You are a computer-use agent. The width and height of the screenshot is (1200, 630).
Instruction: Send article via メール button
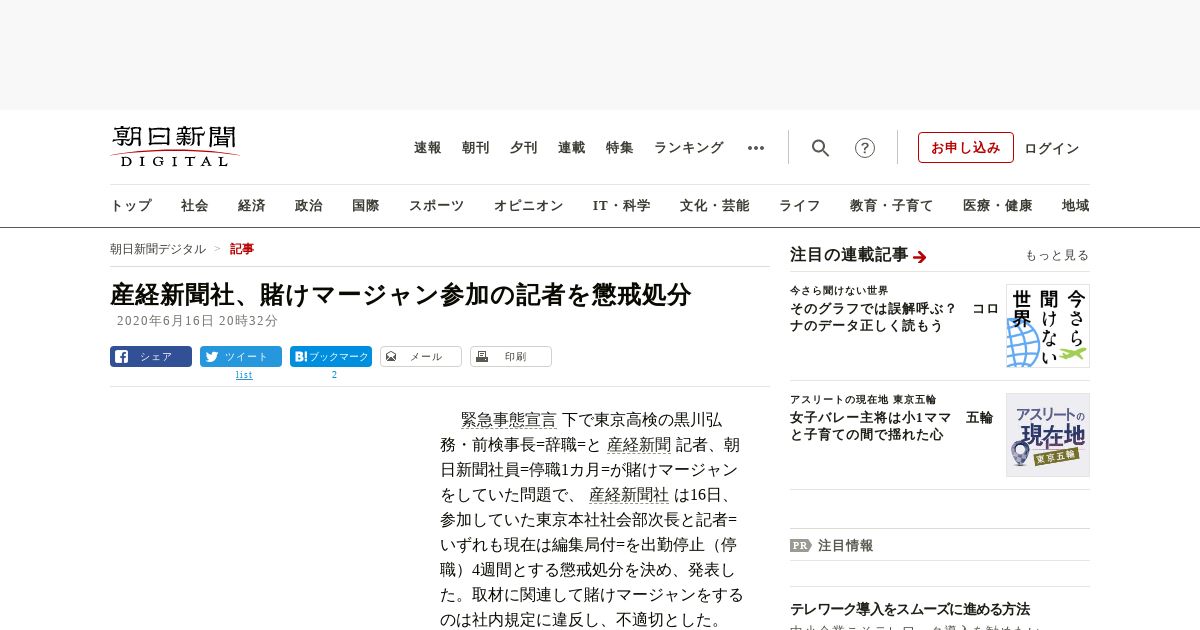click(421, 356)
